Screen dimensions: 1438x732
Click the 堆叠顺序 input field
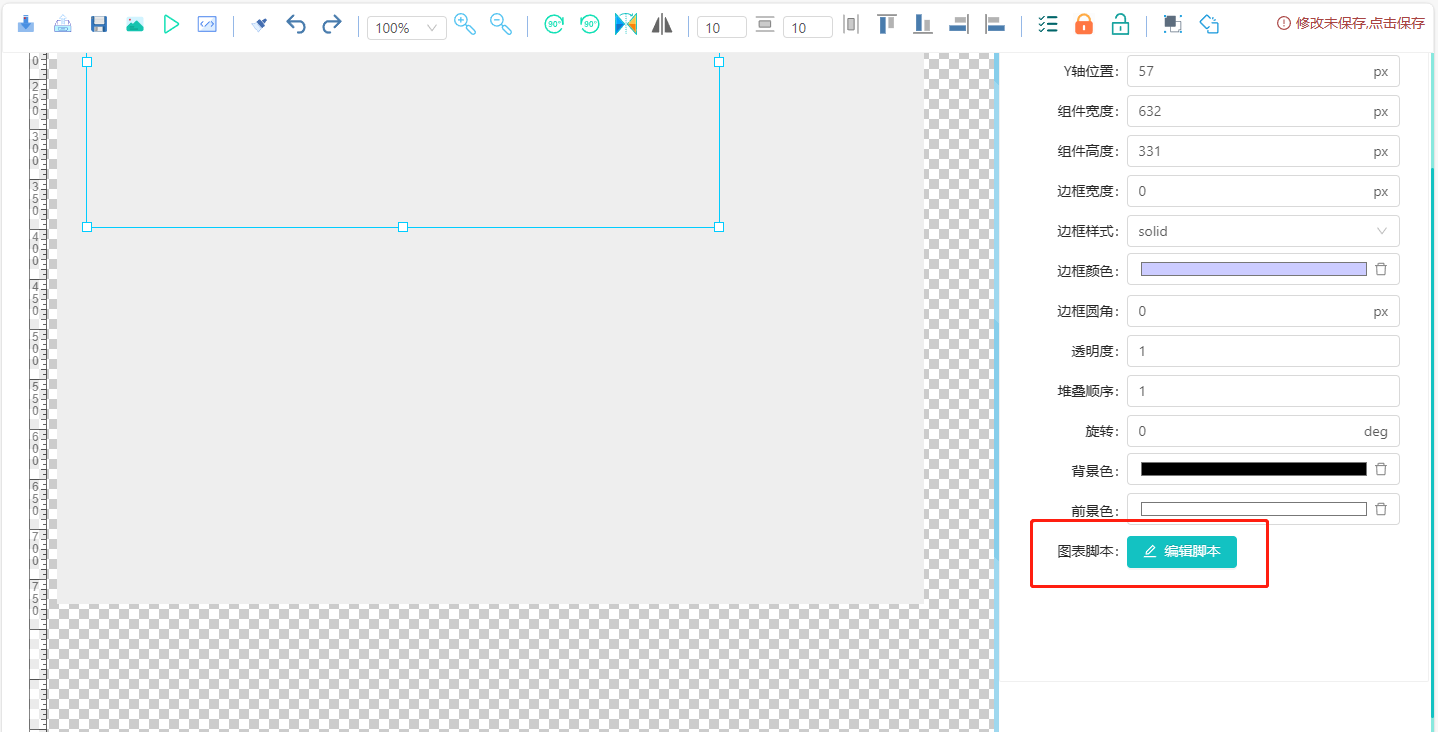[1263, 391]
